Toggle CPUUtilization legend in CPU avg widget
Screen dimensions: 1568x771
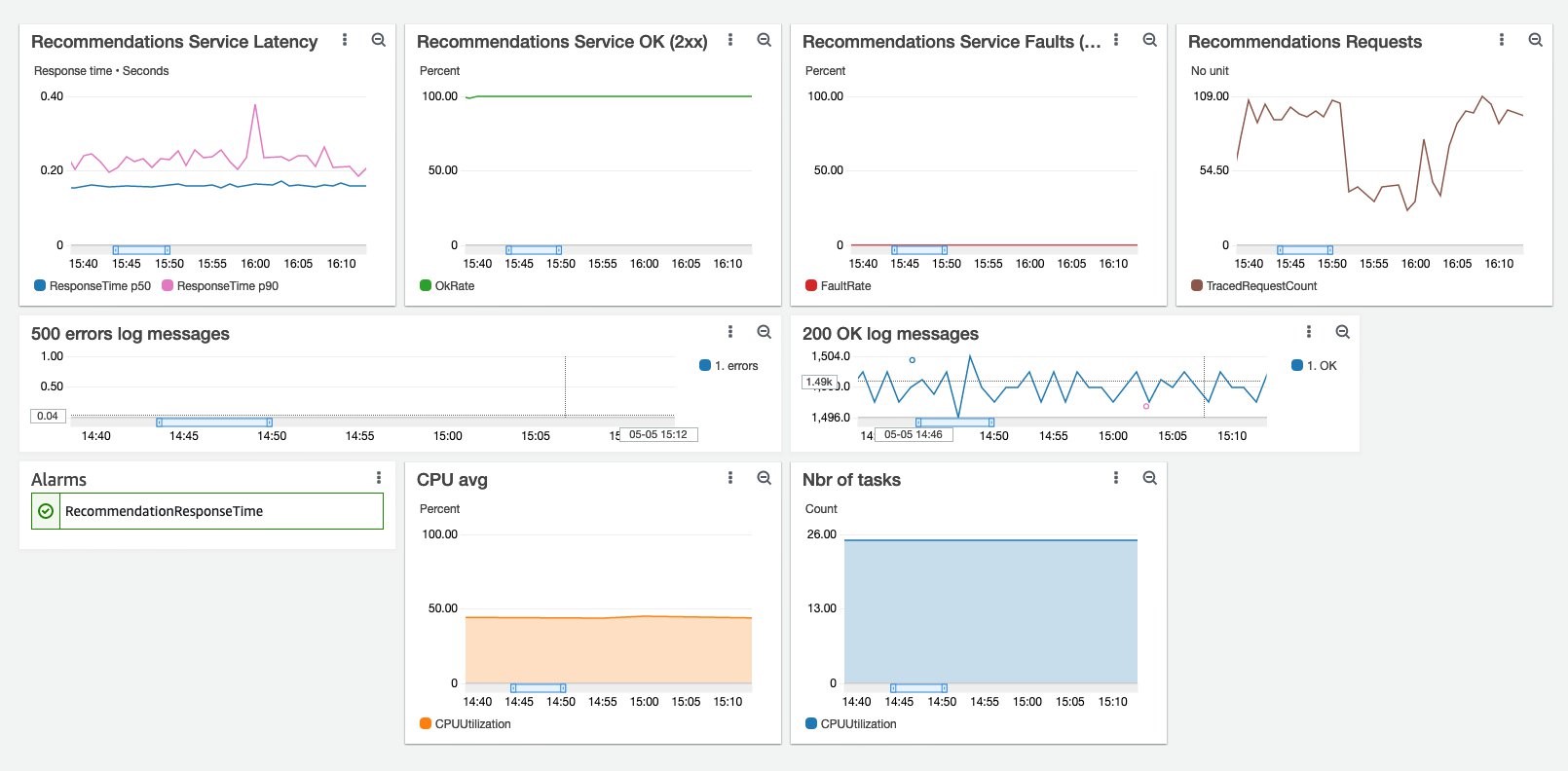pyautogui.click(x=466, y=724)
